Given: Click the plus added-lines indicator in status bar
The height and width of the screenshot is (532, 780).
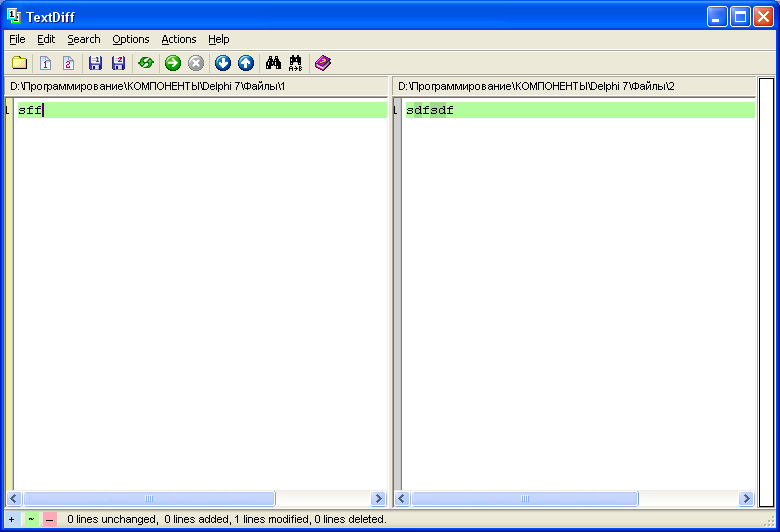Looking at the screenshot, I should (x=11, y=519).
